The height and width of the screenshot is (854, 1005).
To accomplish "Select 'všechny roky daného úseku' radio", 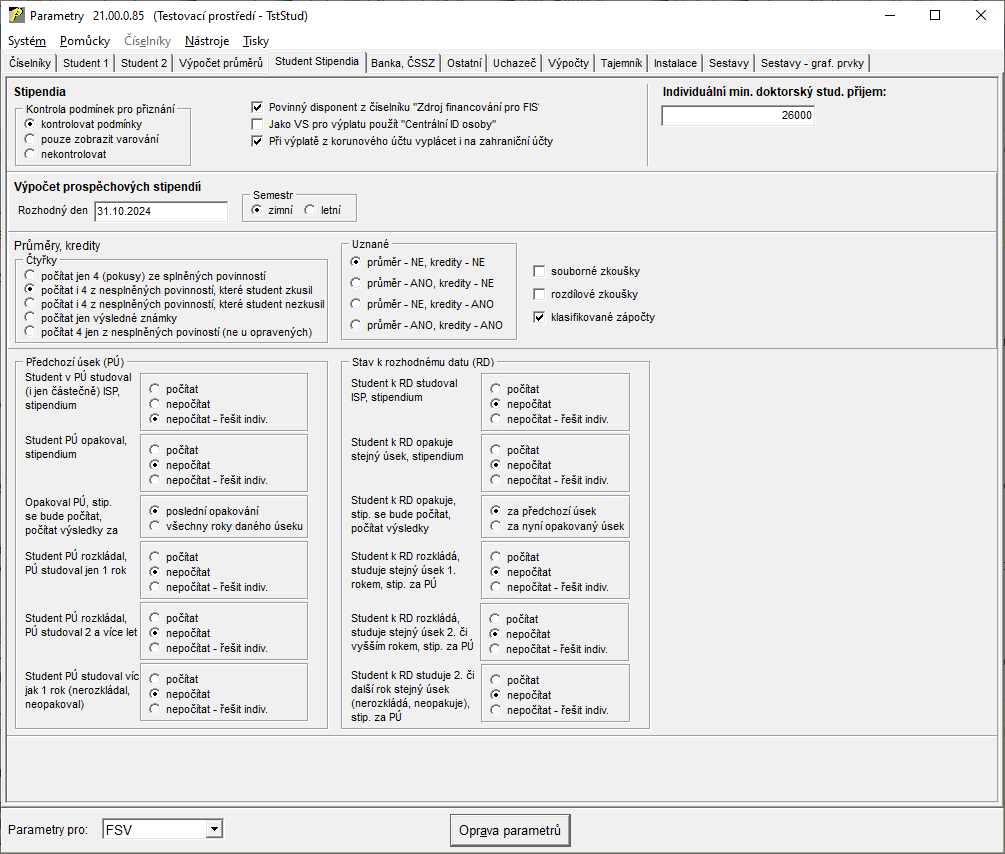I will coord(155,526).
